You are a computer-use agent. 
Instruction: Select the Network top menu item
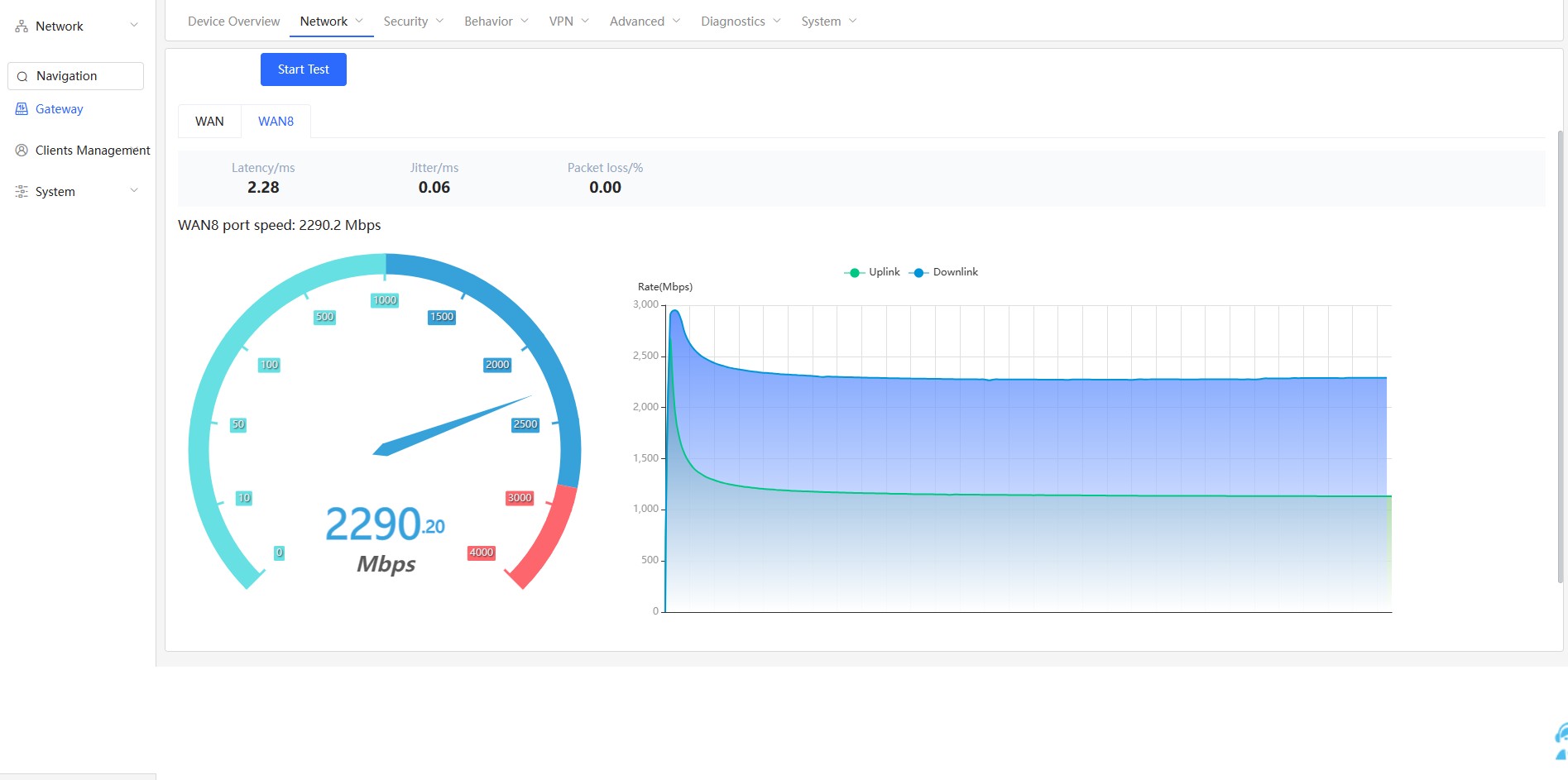tap(324, 22)
